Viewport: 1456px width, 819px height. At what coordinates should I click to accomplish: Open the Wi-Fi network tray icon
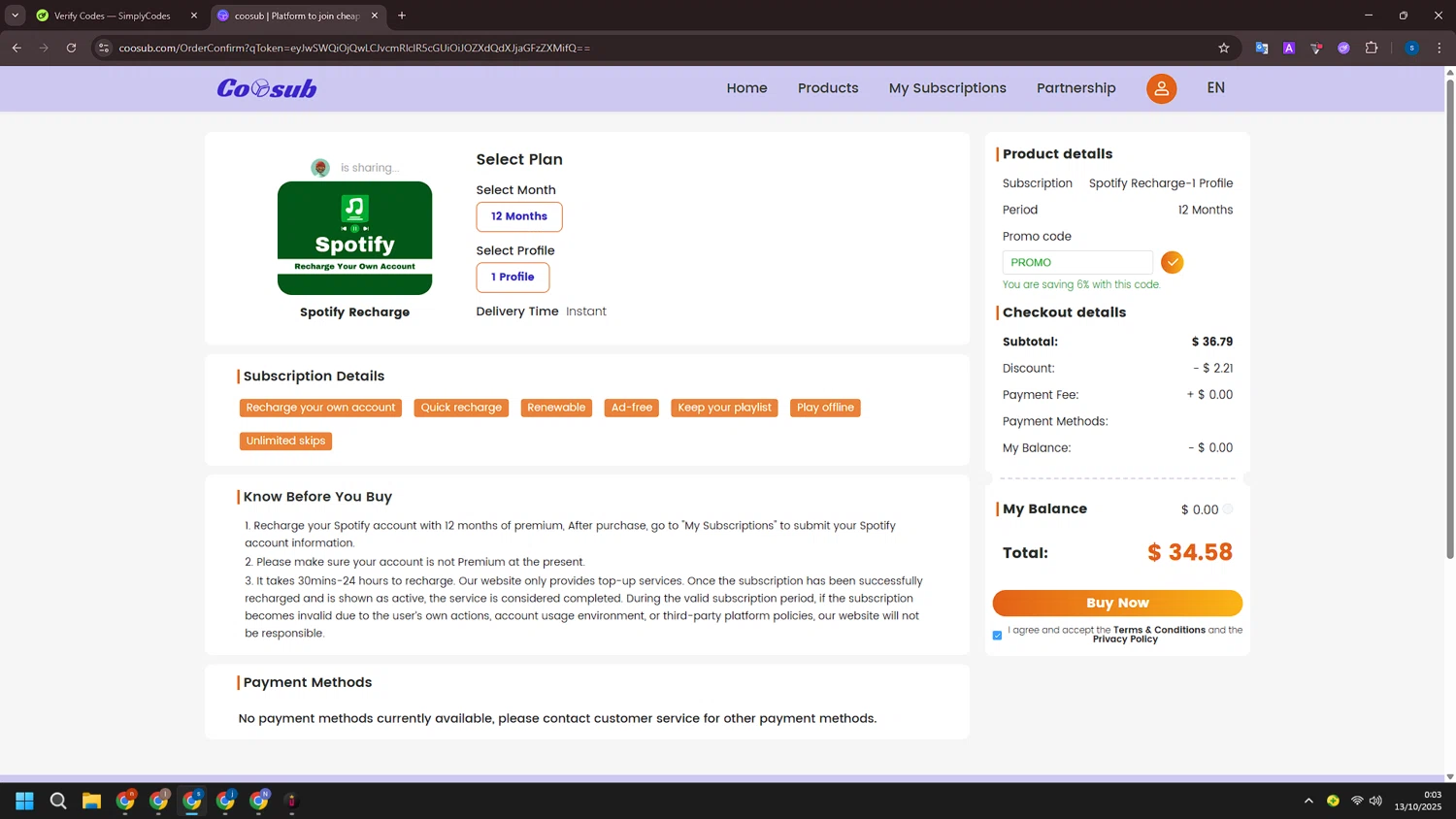tap(1357, 801)
